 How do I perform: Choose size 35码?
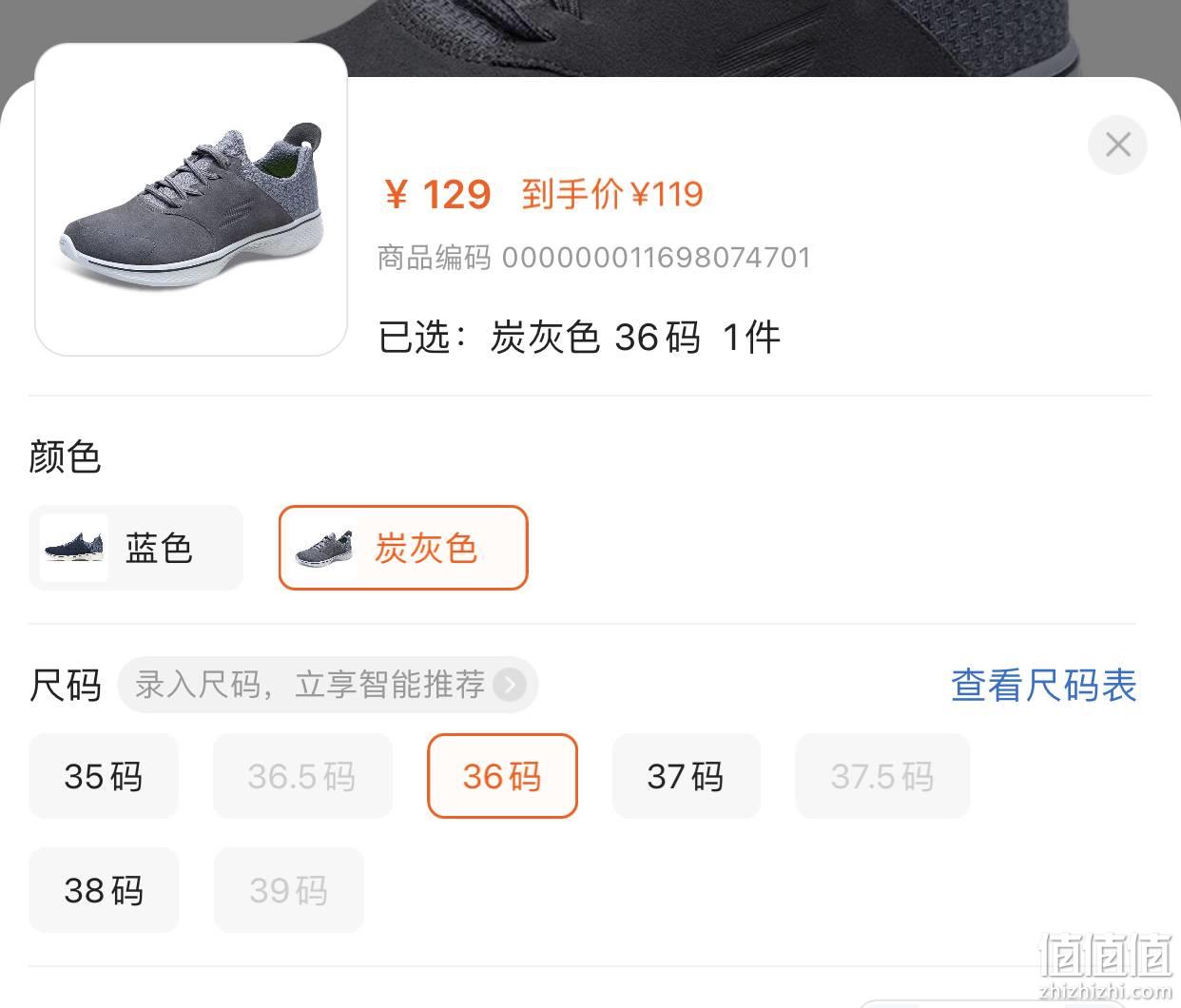pyautogui.click(x=104, y=776)
